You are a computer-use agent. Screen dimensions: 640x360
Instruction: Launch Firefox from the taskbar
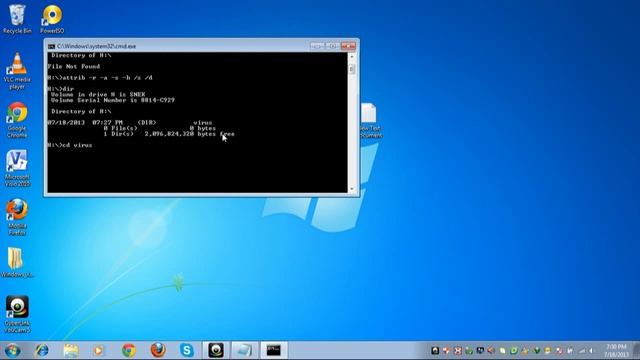click(158, 351)
